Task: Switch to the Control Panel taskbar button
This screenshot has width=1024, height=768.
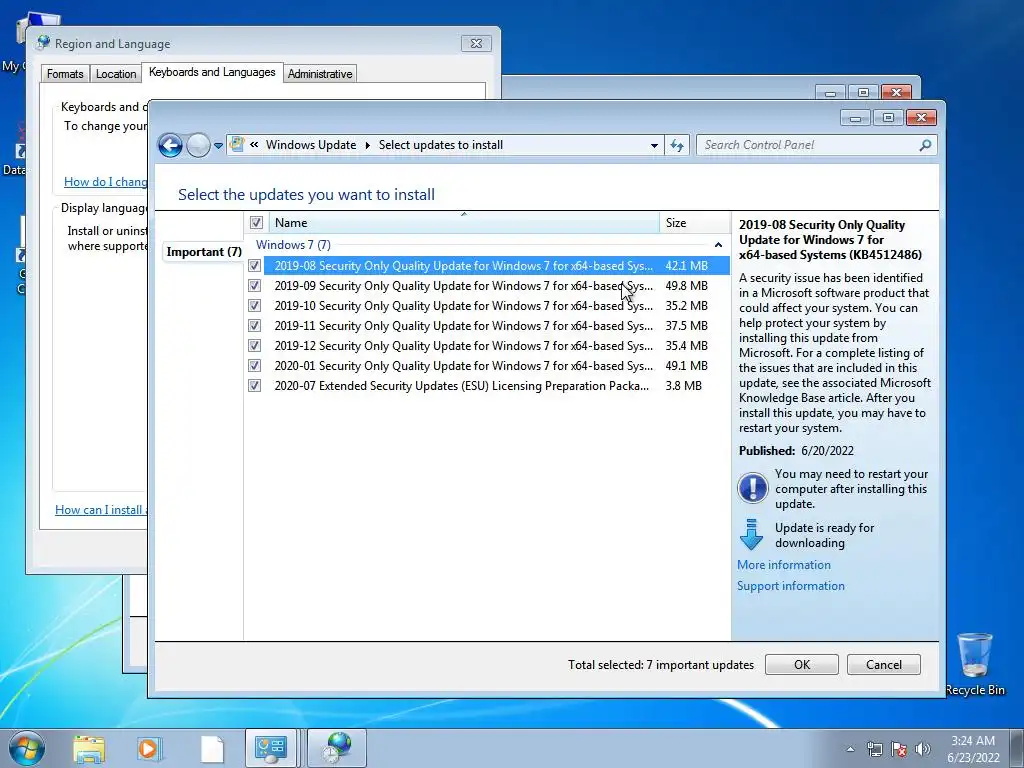Action: pyautogui.click(x=271, y=748)
